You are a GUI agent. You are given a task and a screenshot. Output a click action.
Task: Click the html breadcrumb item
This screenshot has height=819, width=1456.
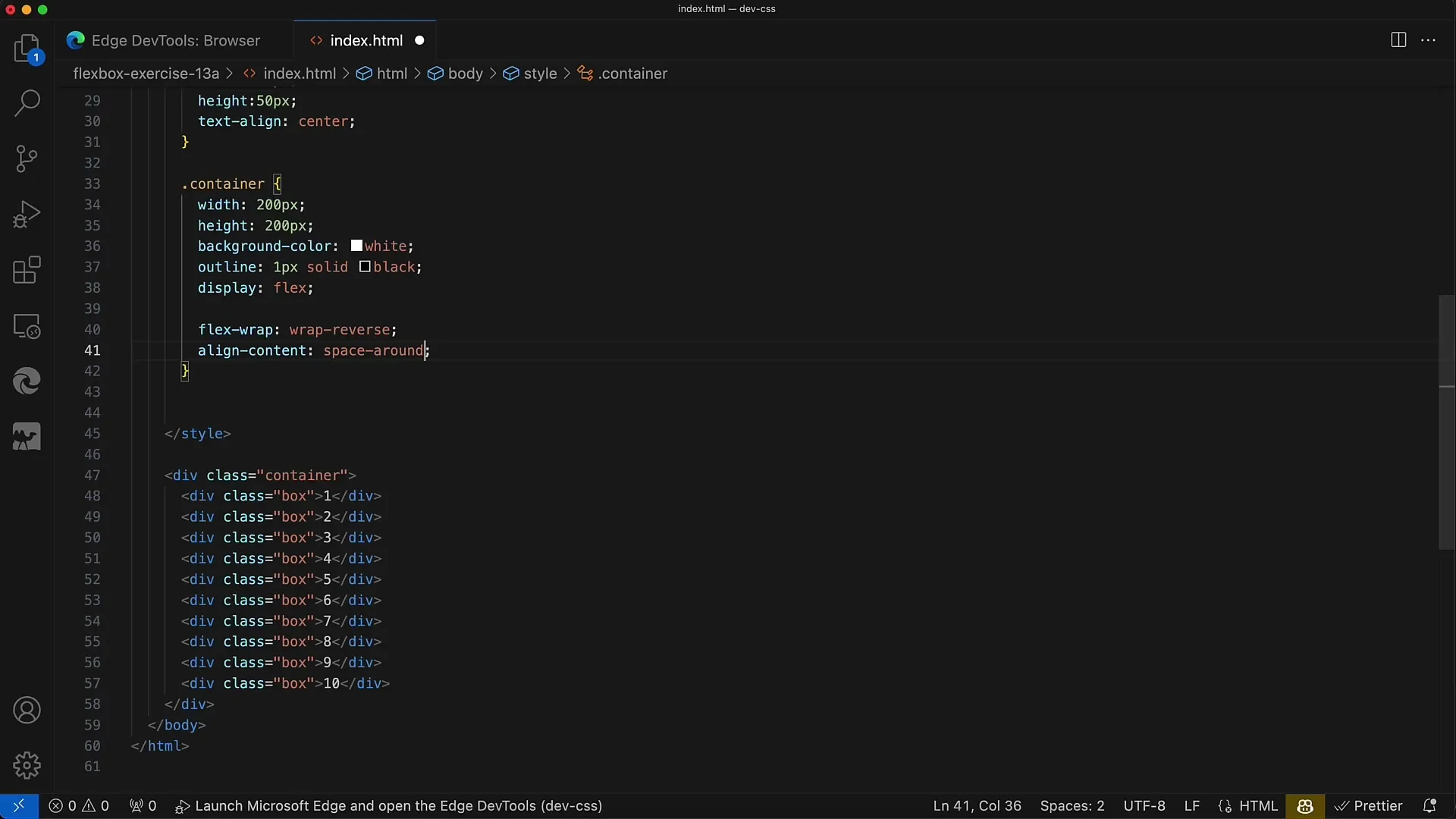point(391,74)
